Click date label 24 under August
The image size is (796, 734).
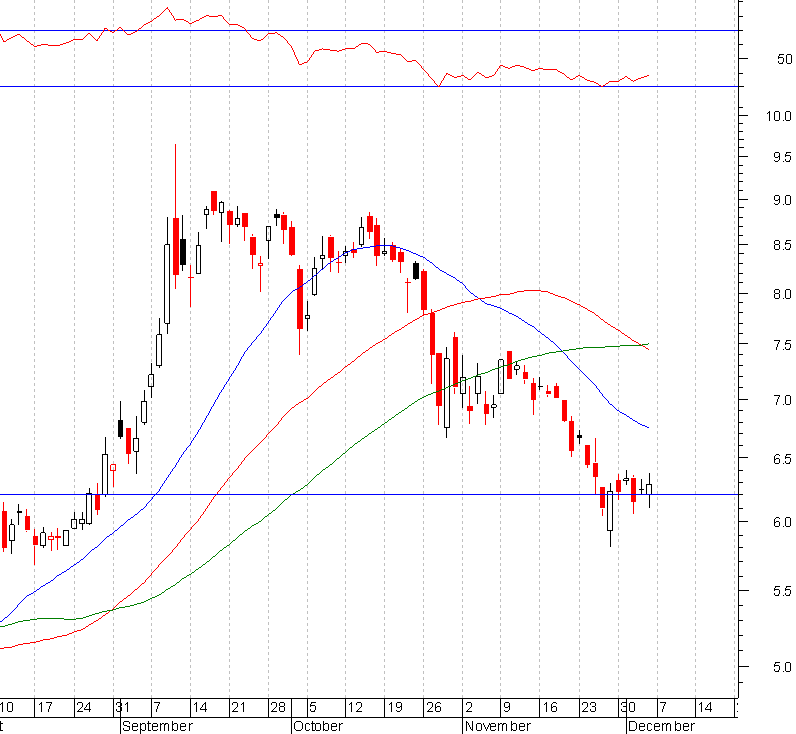84,707
